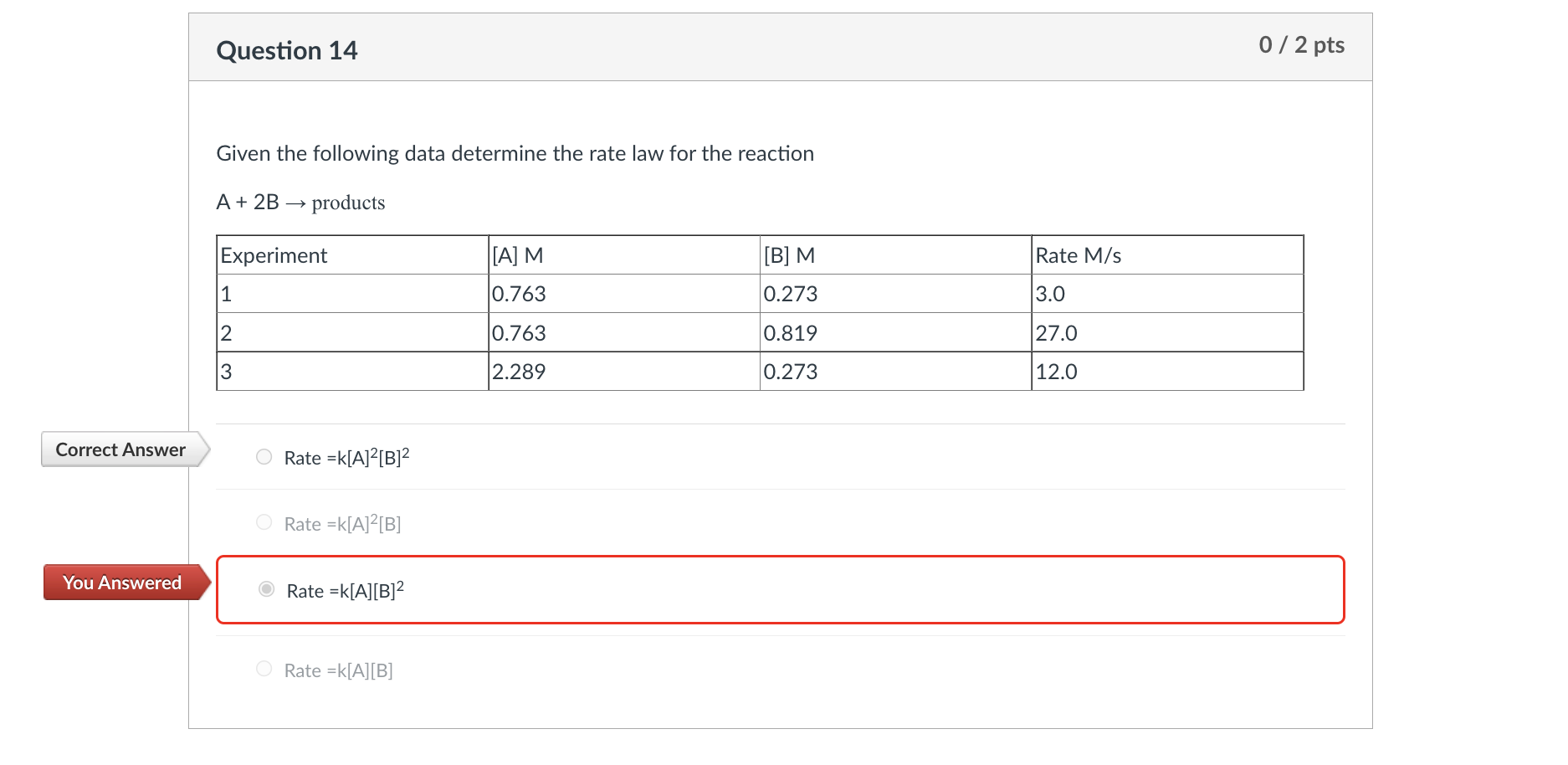Click the You Answered badge

123,583
